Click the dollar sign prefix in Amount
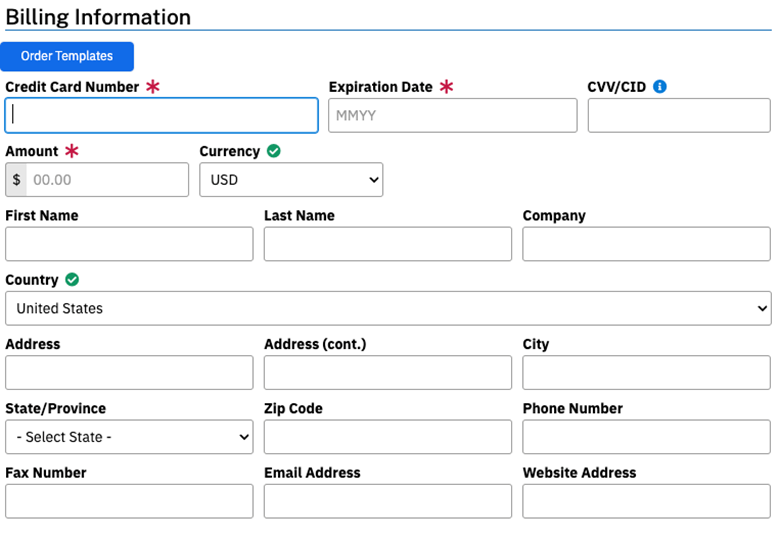Viewport: 780px width, 542px height. coord(16,180)
